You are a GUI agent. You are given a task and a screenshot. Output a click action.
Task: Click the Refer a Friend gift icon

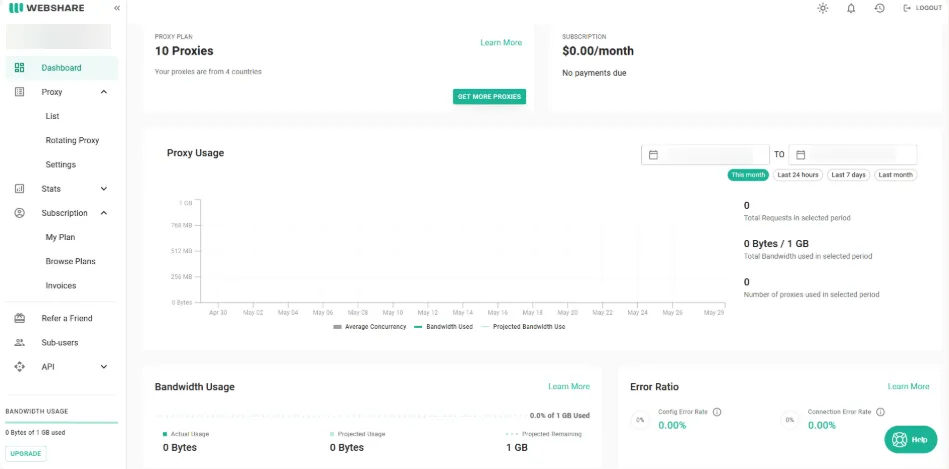(19, 318)
